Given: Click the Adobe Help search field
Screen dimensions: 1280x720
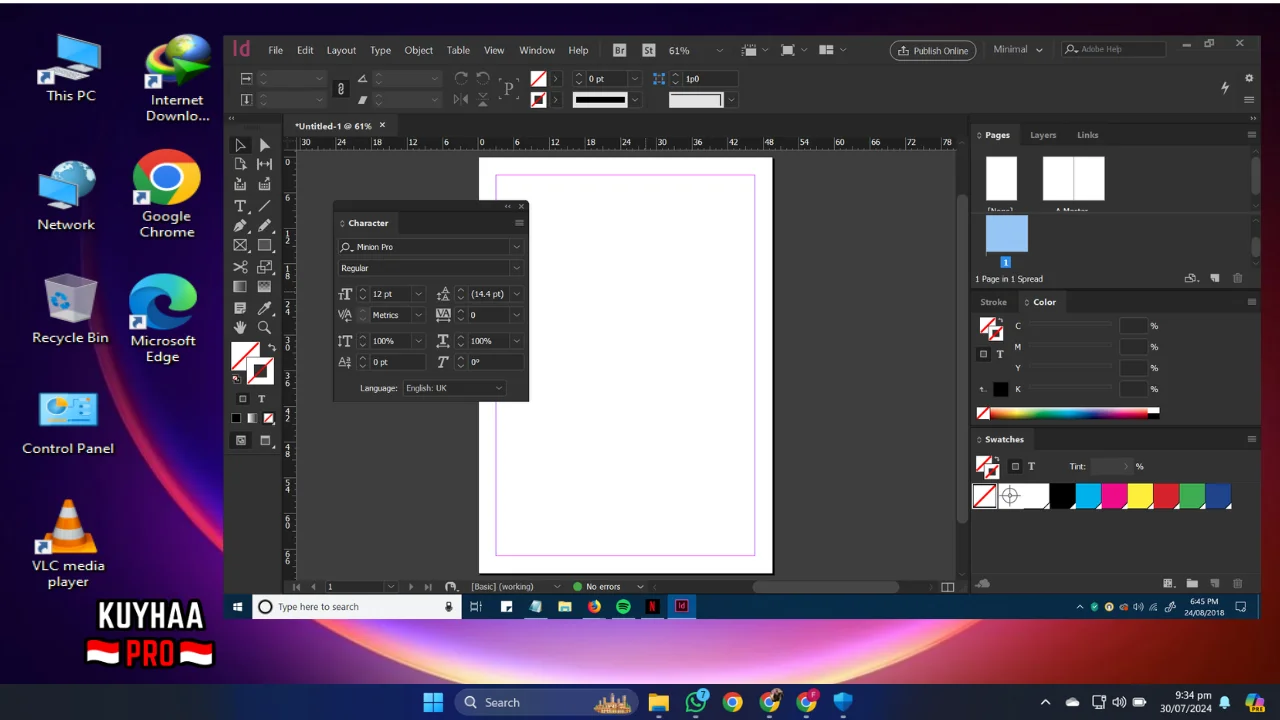Looking at the screenshot, I should coord(1114,49).
